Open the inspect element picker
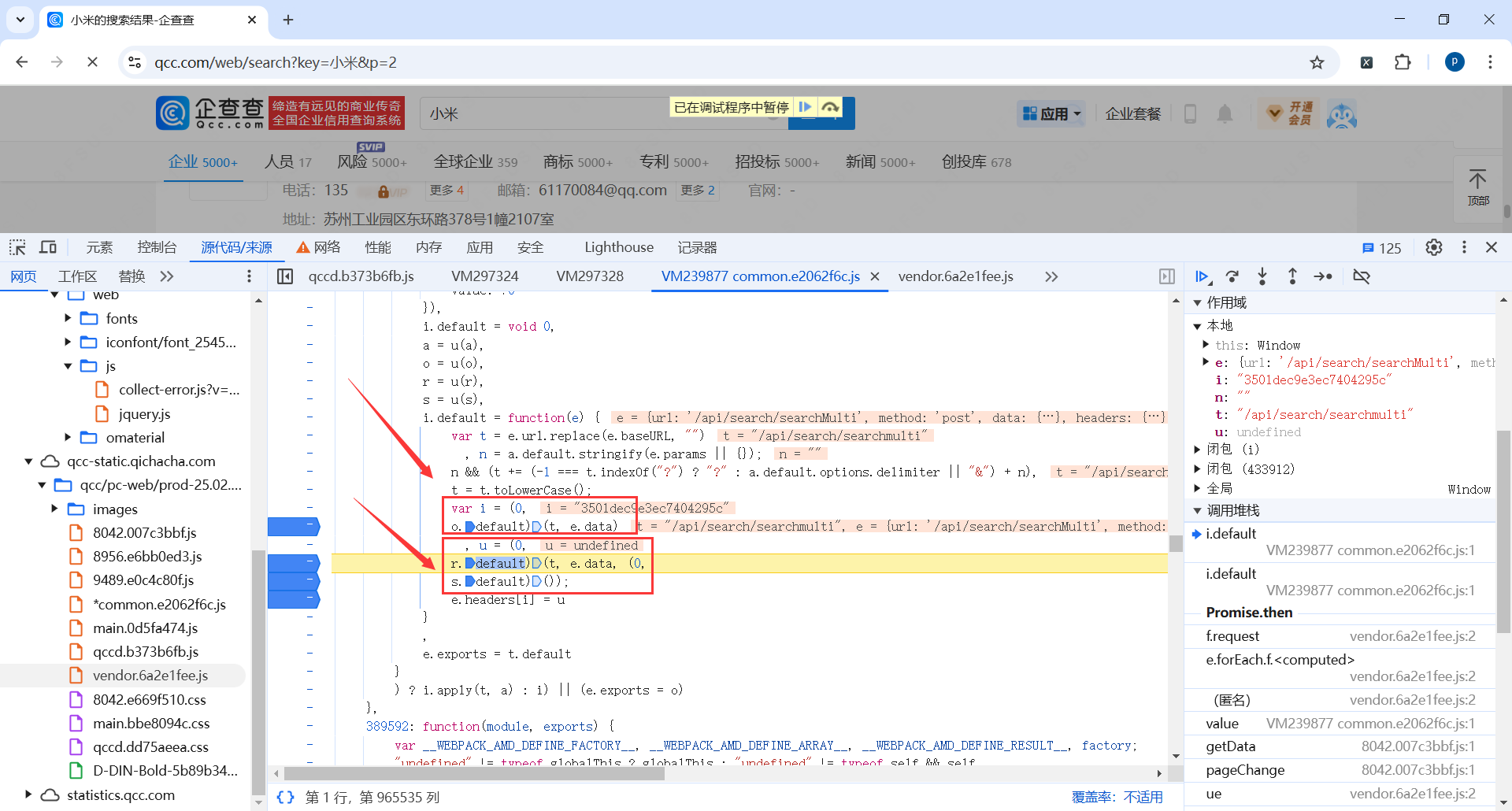This screenshot has width=1512, height=811. [17, 247]
